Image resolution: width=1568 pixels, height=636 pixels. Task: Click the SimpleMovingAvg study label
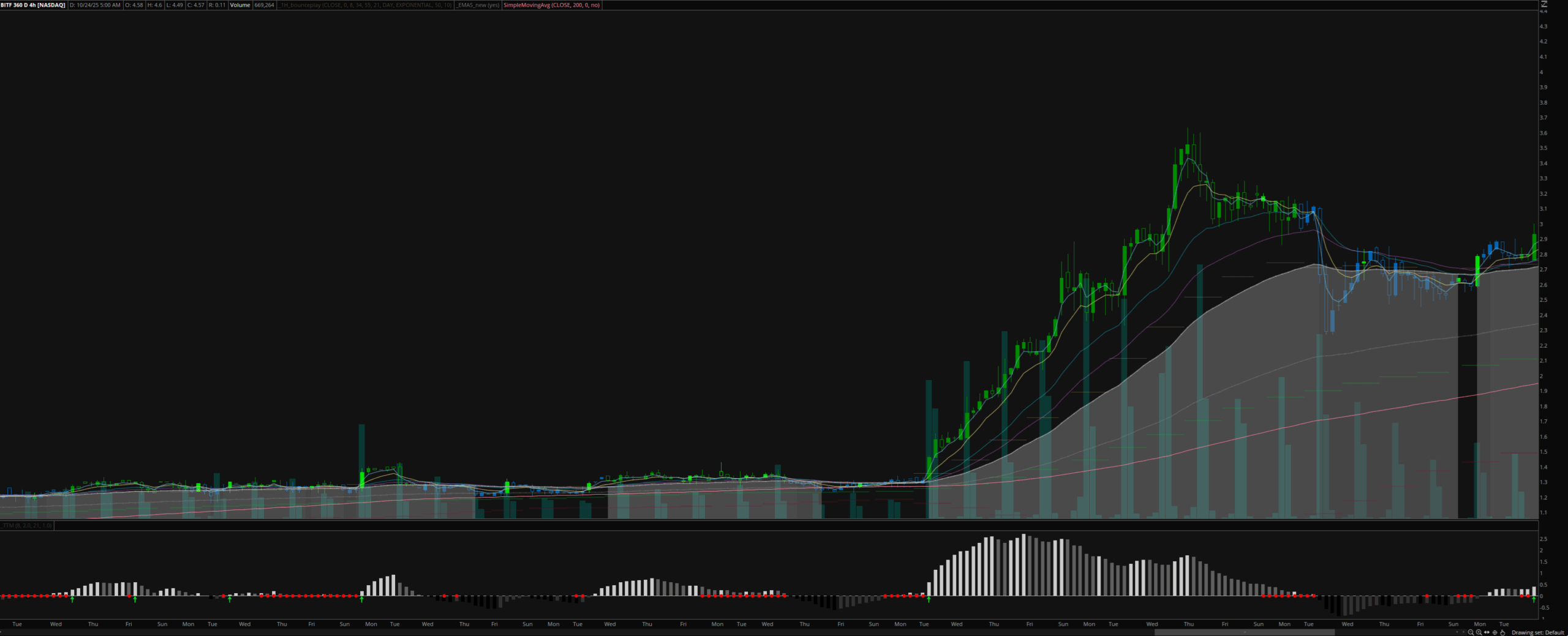551,5
